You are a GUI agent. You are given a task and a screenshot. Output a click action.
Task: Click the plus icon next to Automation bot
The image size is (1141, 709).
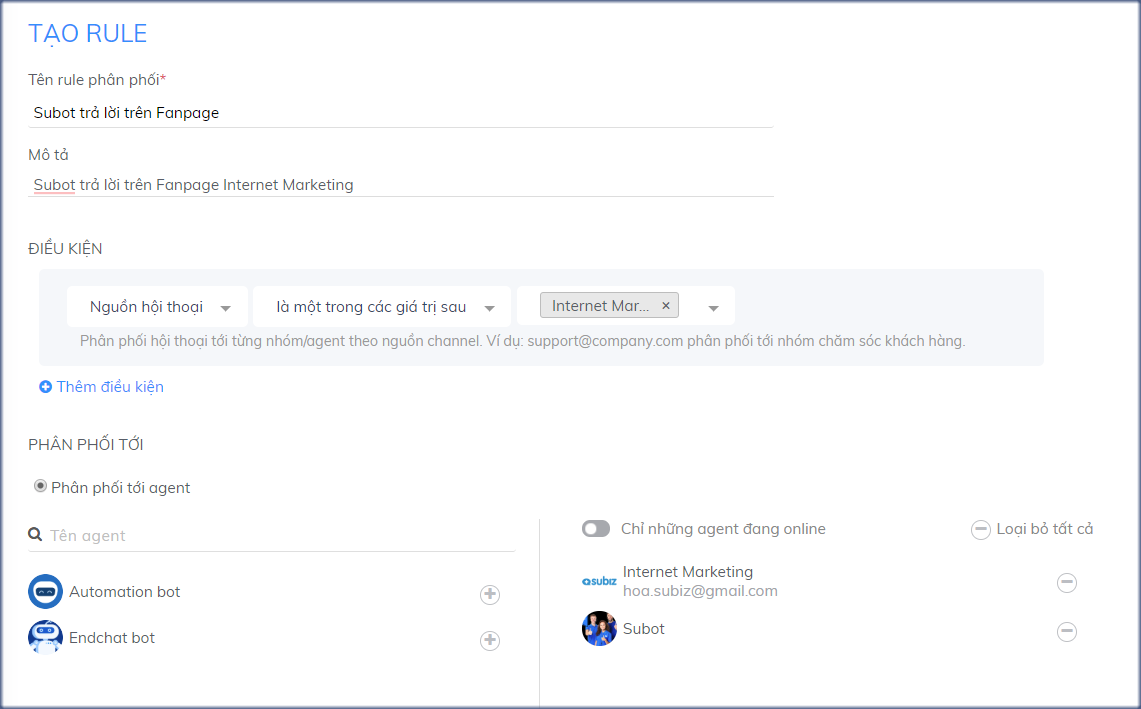pos(490,595)
